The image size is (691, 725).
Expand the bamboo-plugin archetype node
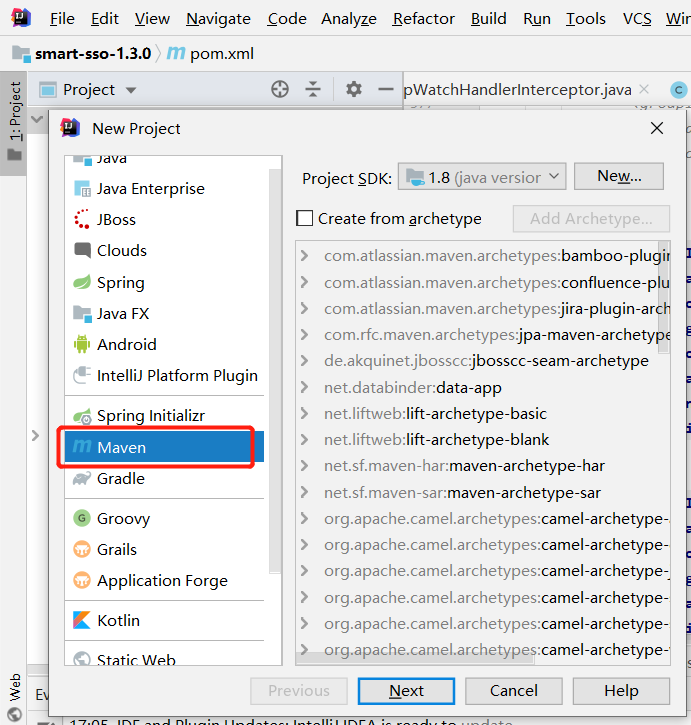click(304, 255)
